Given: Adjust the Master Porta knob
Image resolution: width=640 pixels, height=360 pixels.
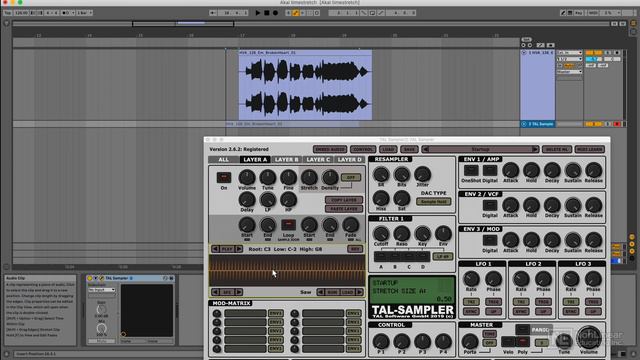Looking at the screenshot, I should pos(469,342).
